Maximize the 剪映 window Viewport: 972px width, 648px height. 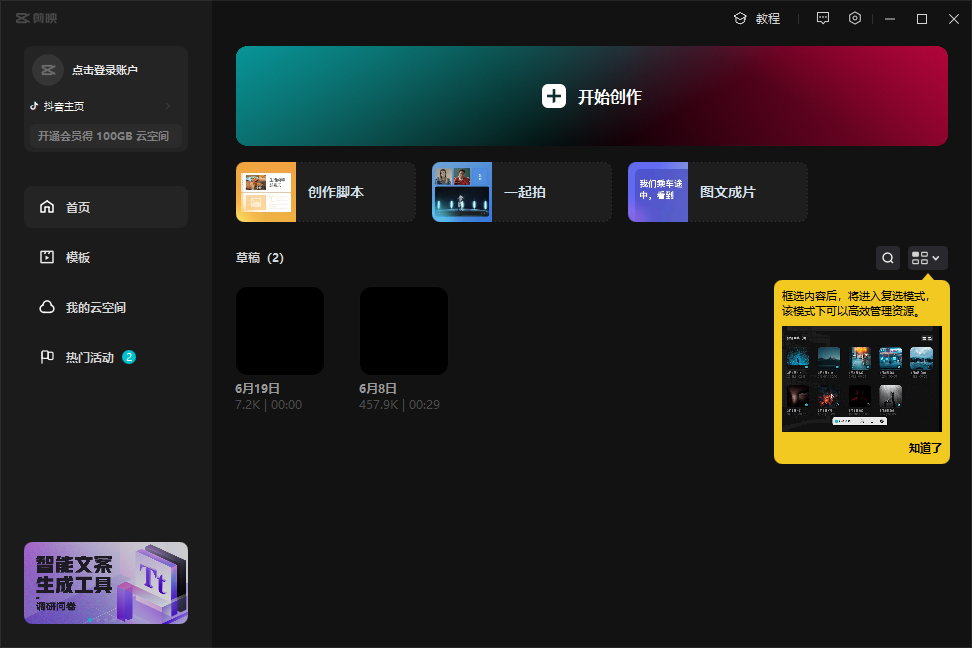(x=922, y=19)
